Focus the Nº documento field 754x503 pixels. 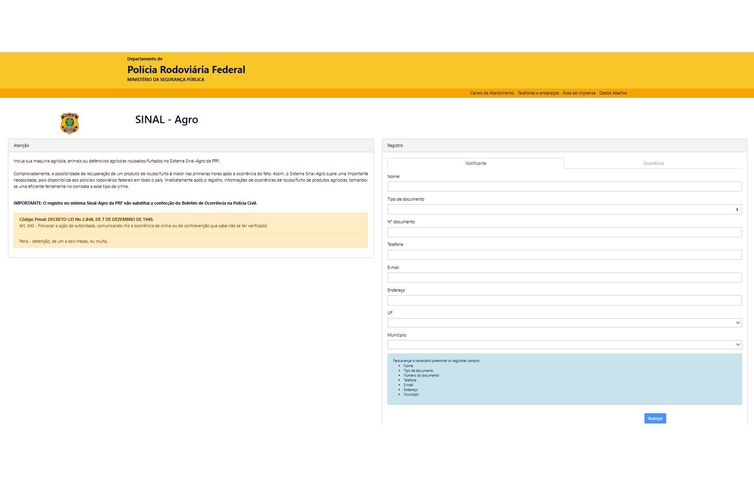(564, 232)
